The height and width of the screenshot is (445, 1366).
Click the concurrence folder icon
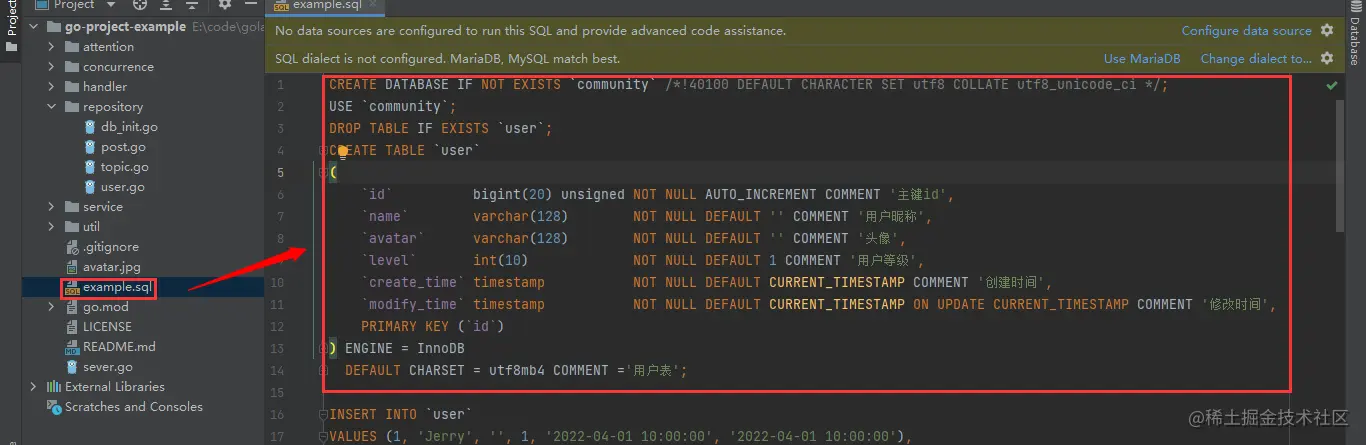[72, 67]
